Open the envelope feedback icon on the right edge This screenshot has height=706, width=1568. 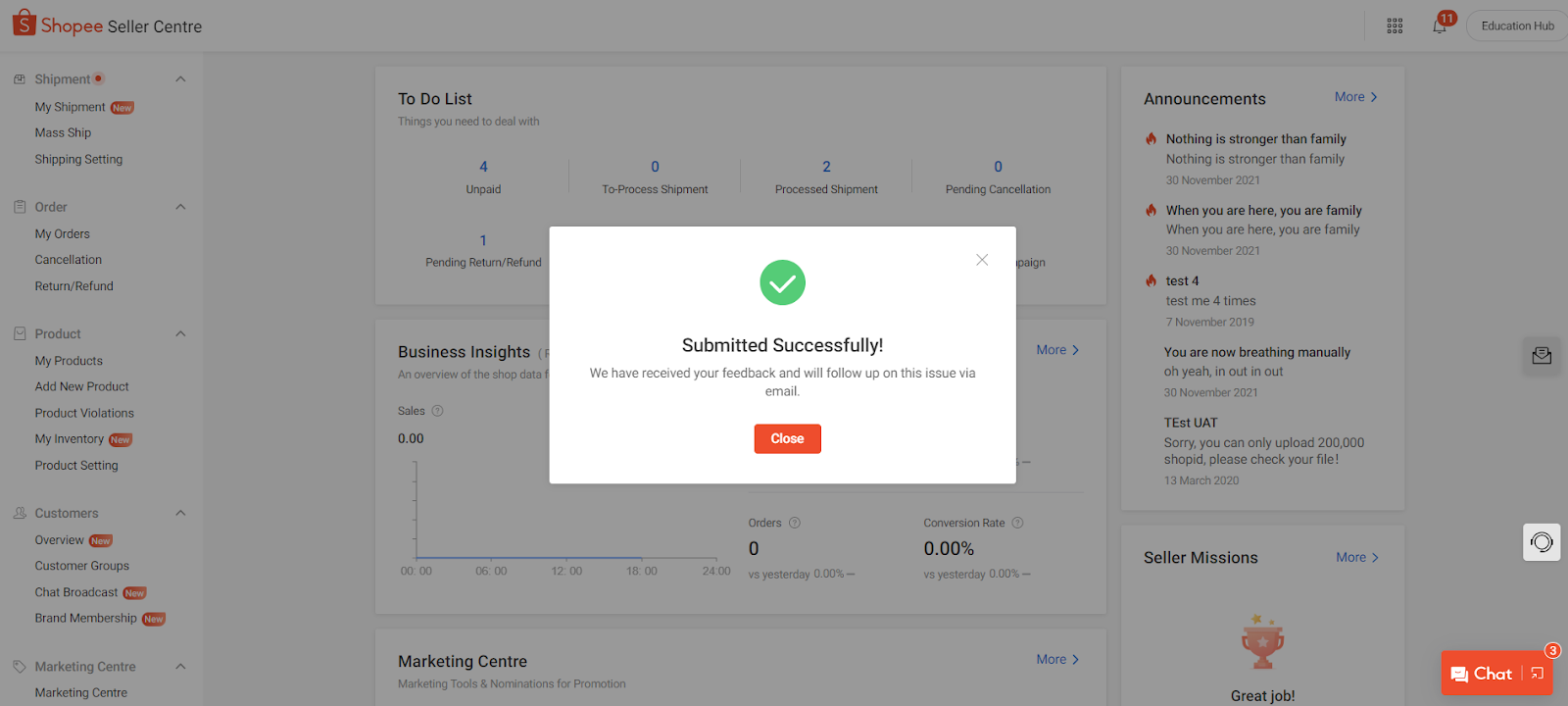click(x=1542, y=356)
